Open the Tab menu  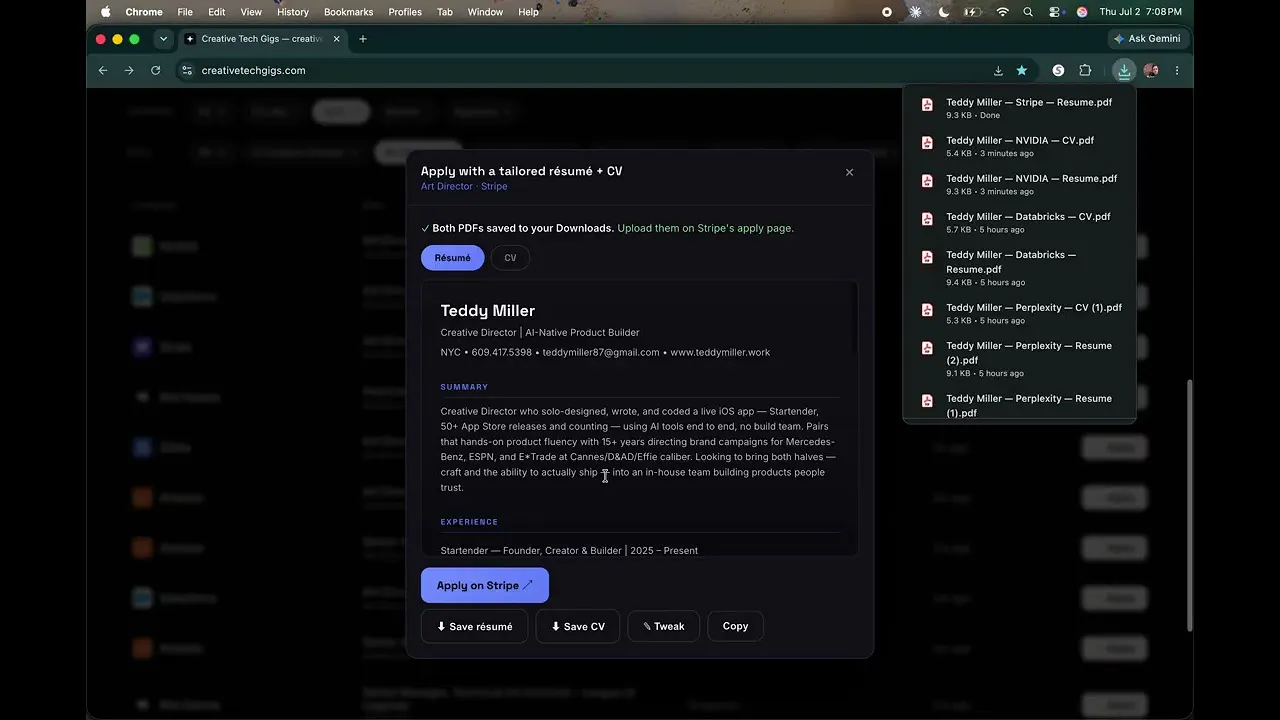[x=445, y=12]
